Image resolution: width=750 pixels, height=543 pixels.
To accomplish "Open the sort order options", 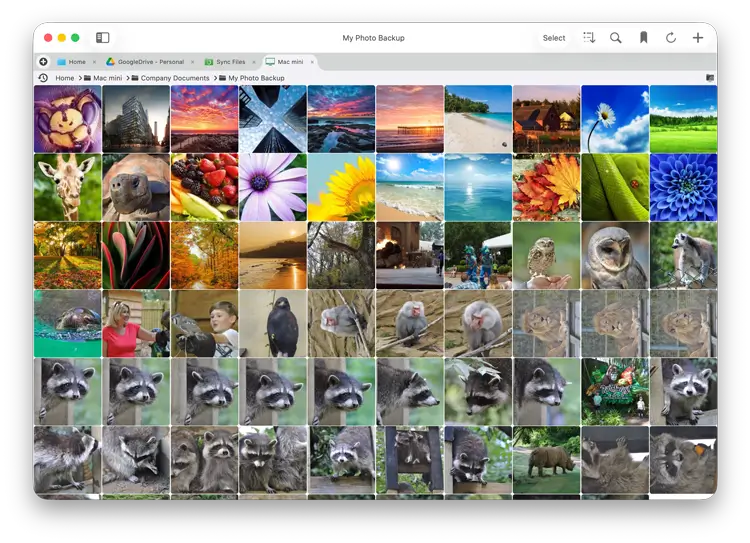I will 589,38.
